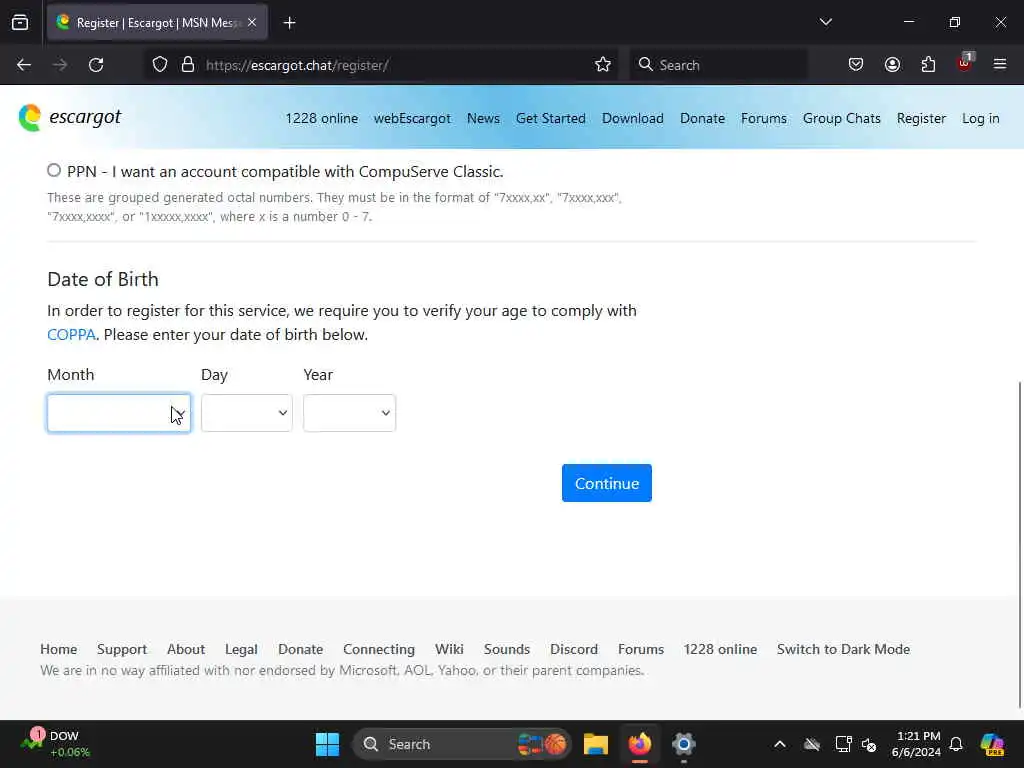Open the Year dropdown
Image resolution: width=1024 pixels, height=768 pixels.
(349, 413)
